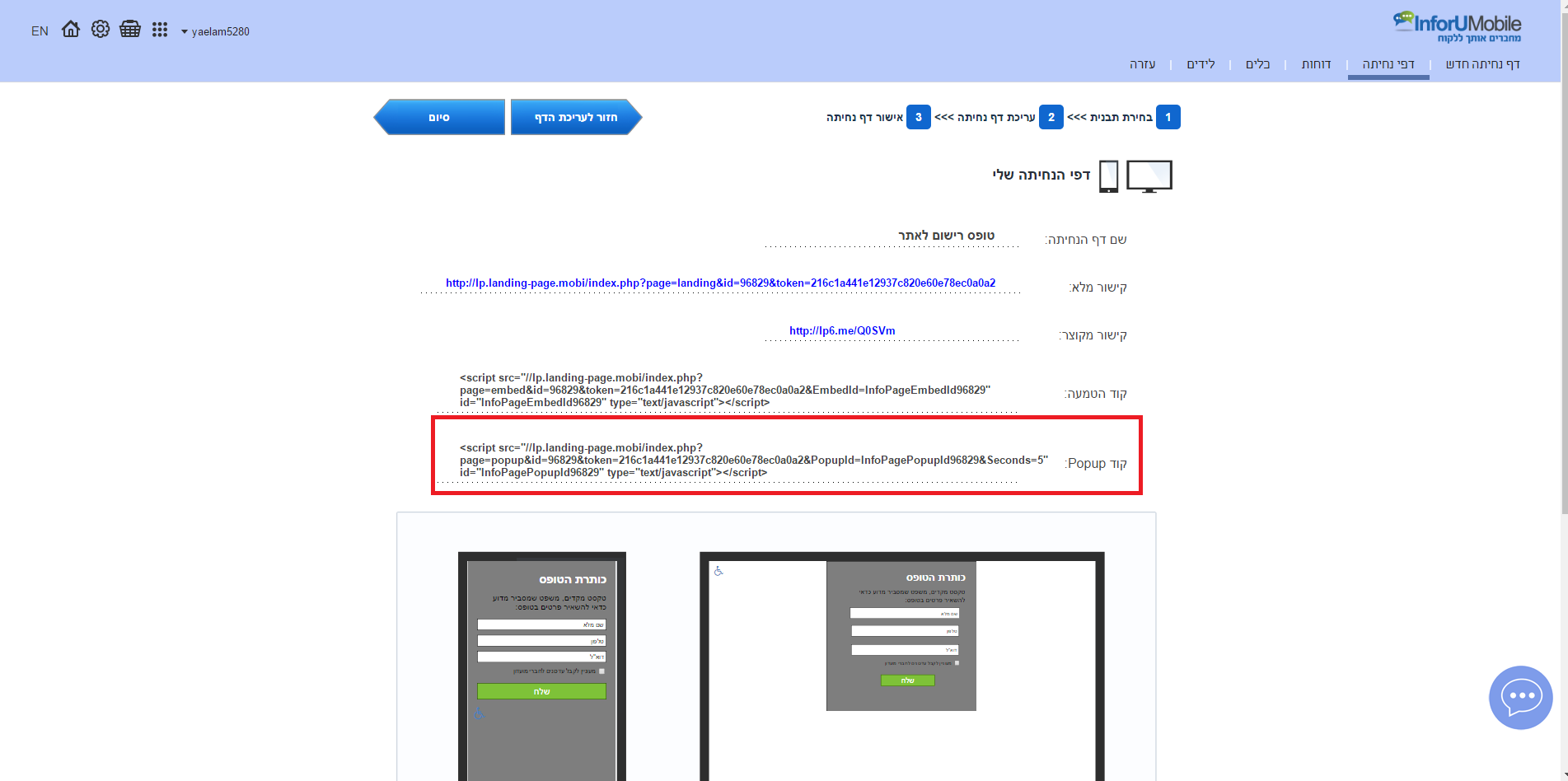Click the Popup code script text

coord(754,461)
